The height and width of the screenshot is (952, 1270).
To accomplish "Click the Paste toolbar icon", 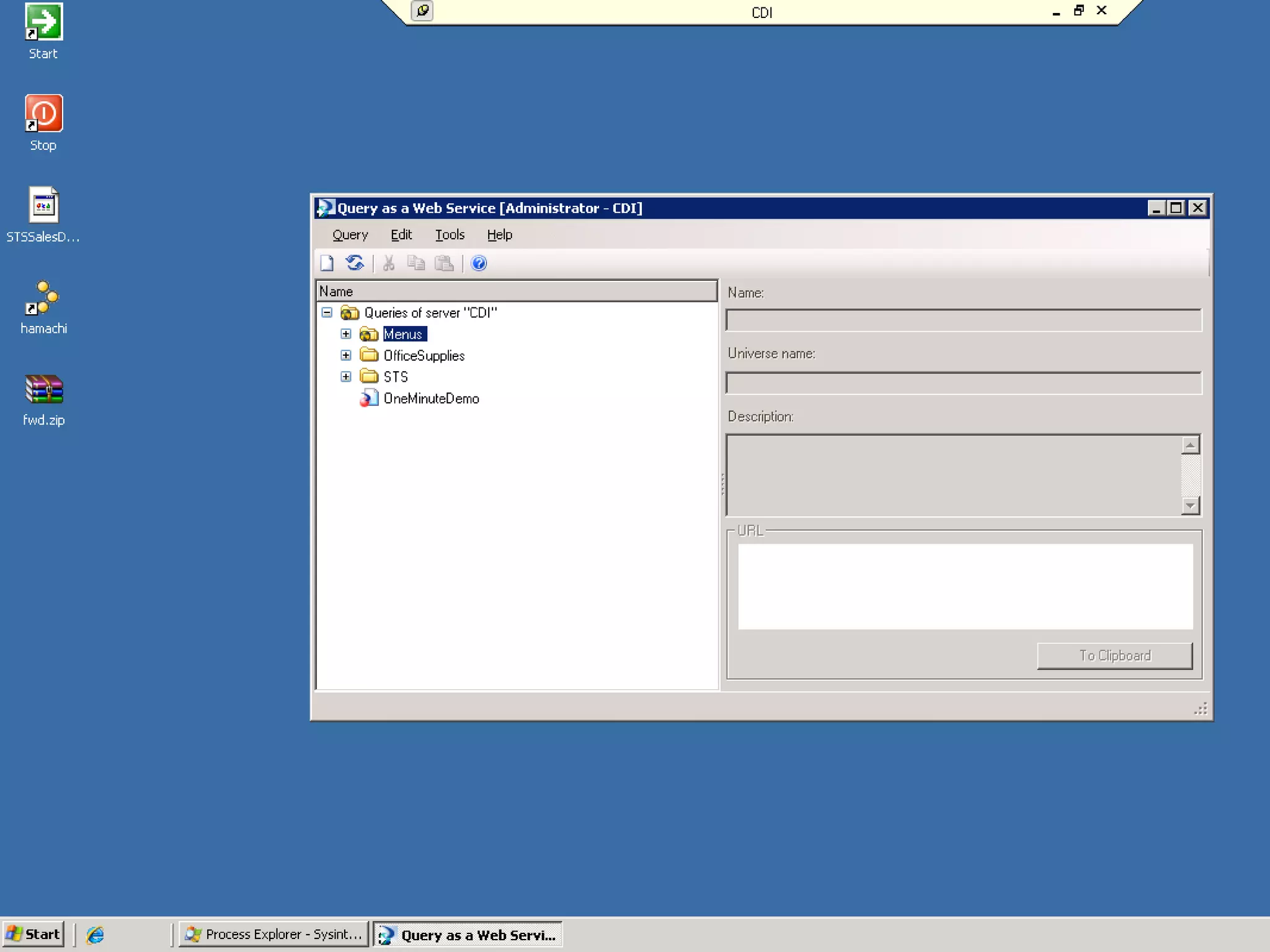I will click(444, 263).
